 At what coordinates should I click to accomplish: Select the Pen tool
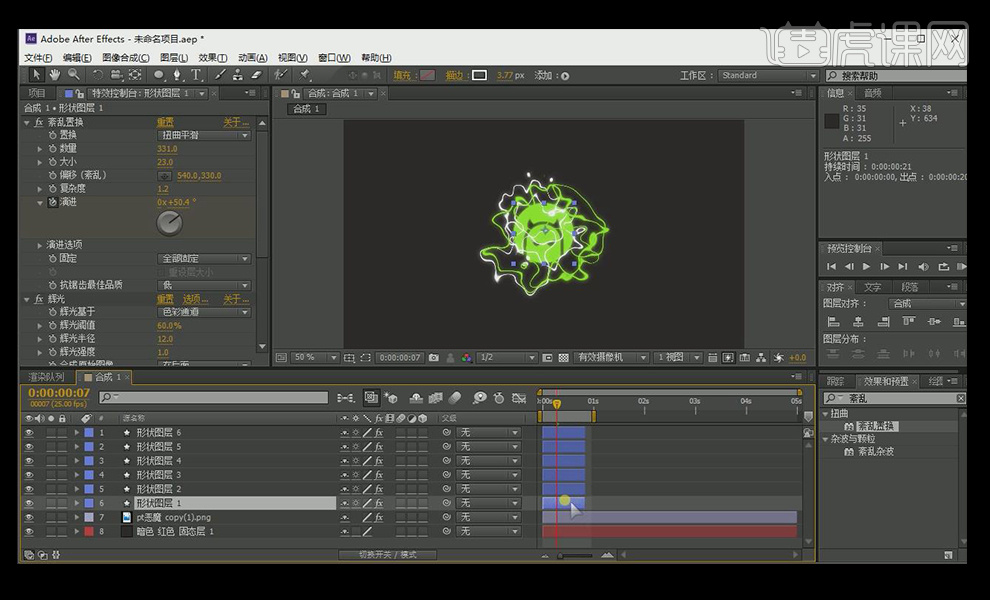tap(177, 75)
